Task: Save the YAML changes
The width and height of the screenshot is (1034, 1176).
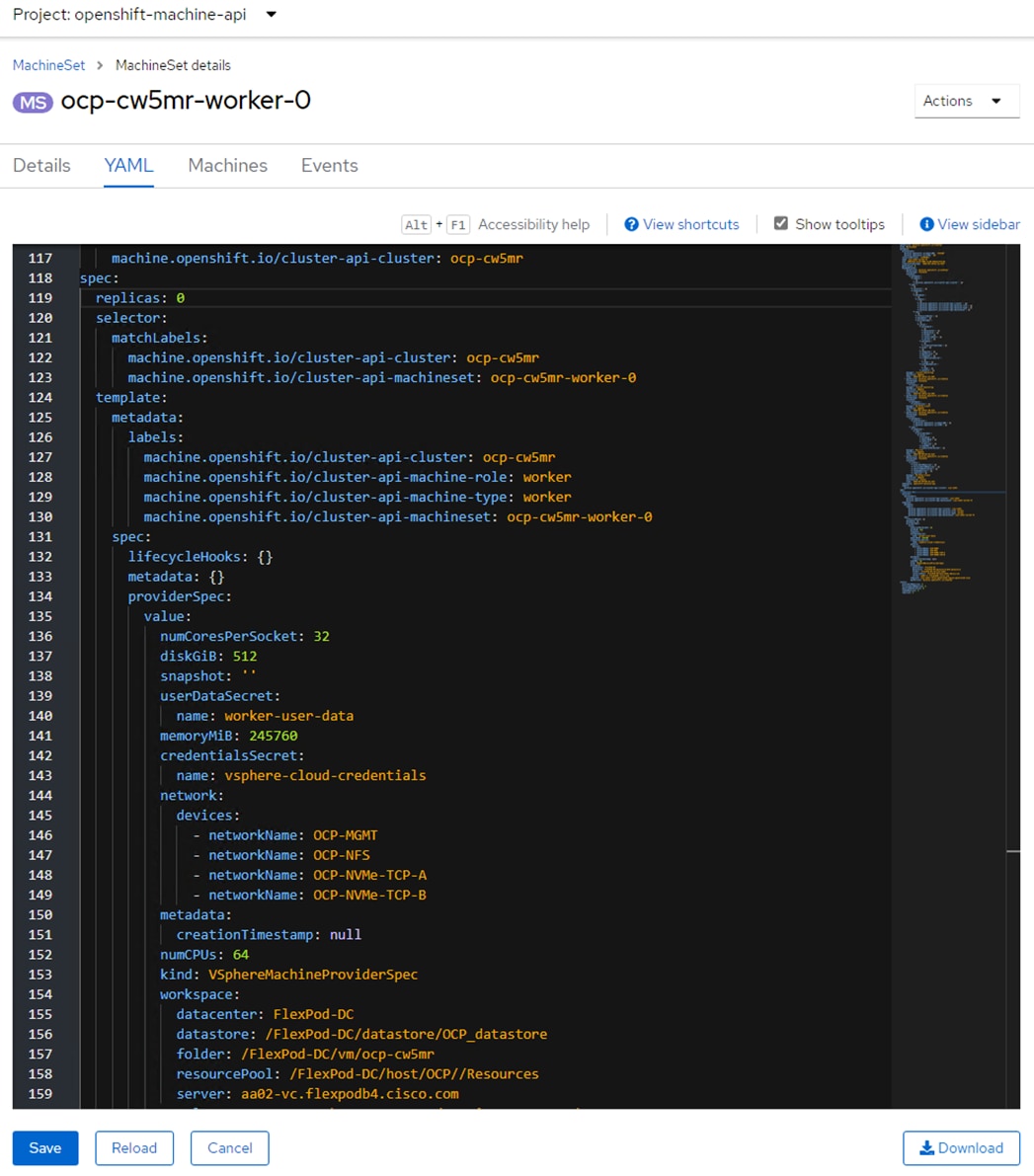Action: pyautogui.click(x=45, y=1148)
